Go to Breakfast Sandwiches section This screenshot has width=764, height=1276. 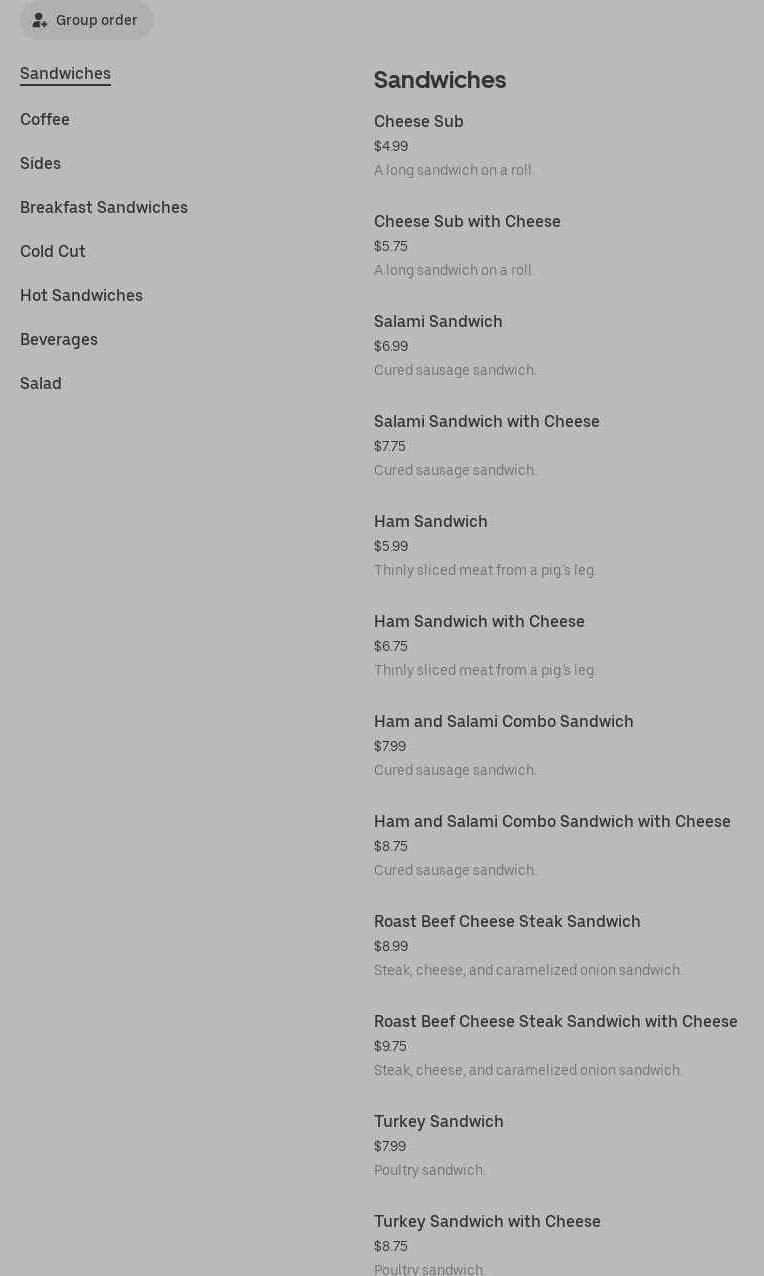(104, 208)
